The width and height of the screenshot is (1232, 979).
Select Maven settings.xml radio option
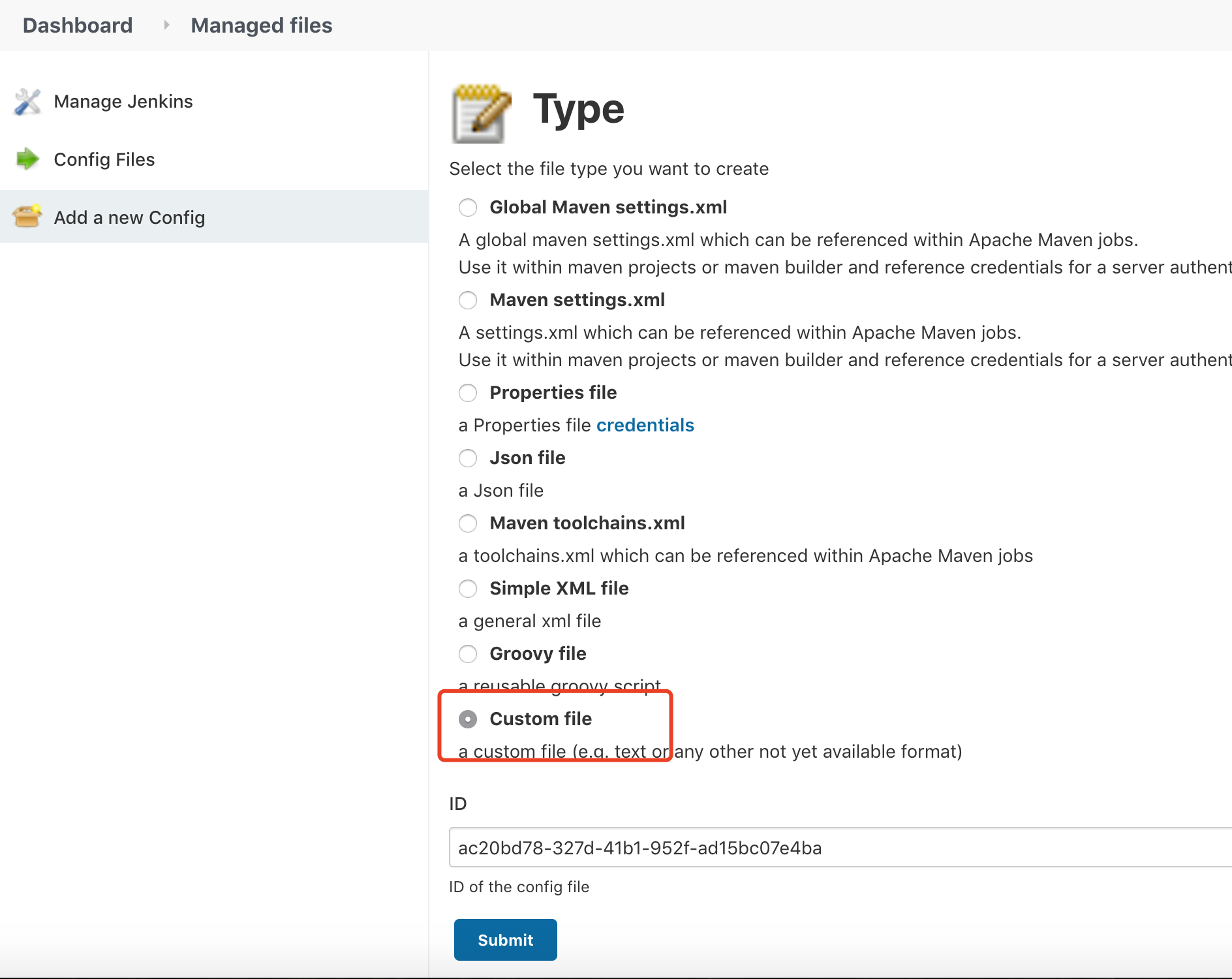coord(468,300)
